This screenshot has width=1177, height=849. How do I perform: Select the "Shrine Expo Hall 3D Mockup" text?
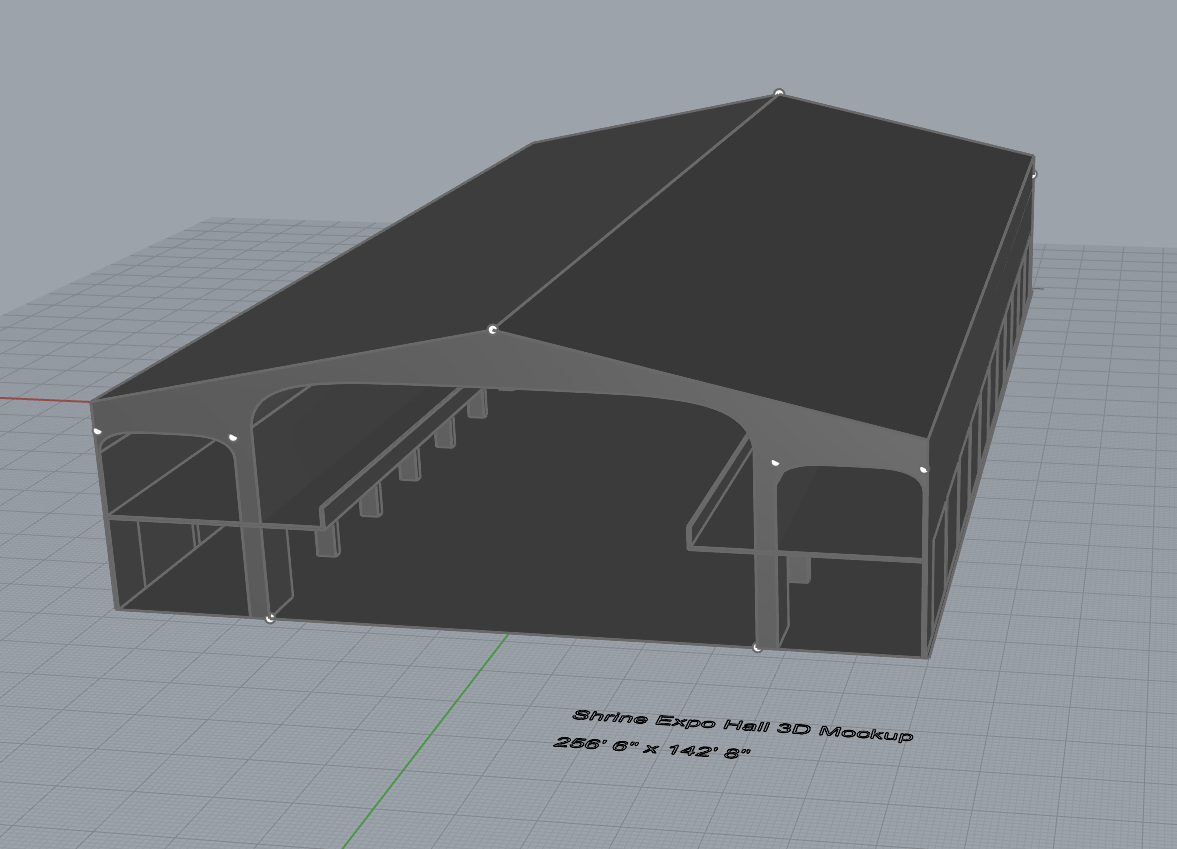coord(742,725)
